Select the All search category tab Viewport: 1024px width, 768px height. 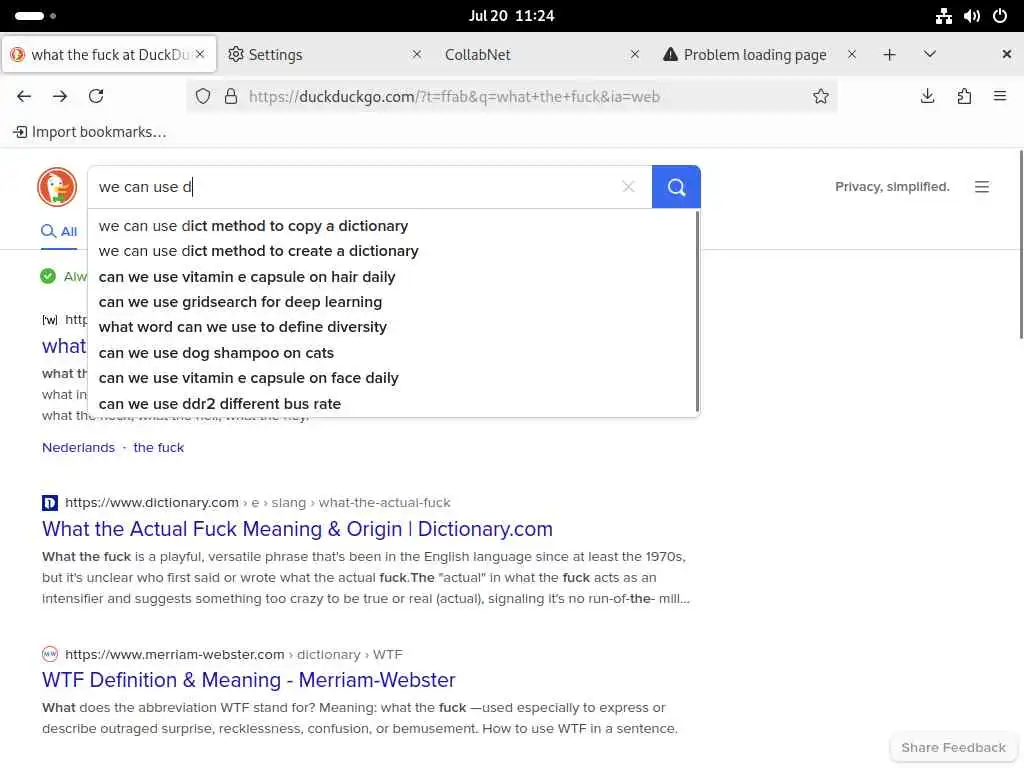(x=59, y=231)
